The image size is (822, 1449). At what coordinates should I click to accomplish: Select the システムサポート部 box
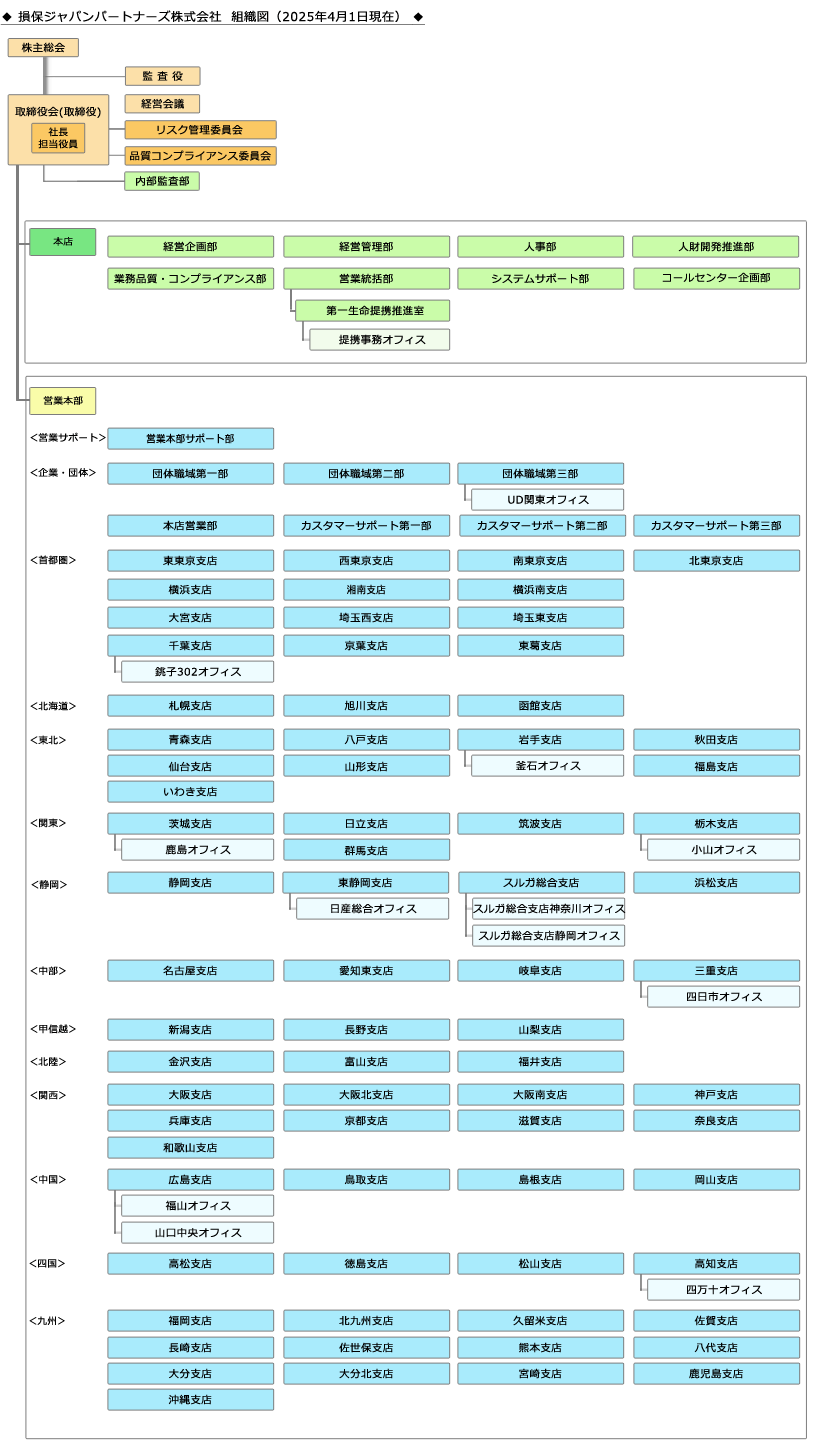(x=541, y=279)
